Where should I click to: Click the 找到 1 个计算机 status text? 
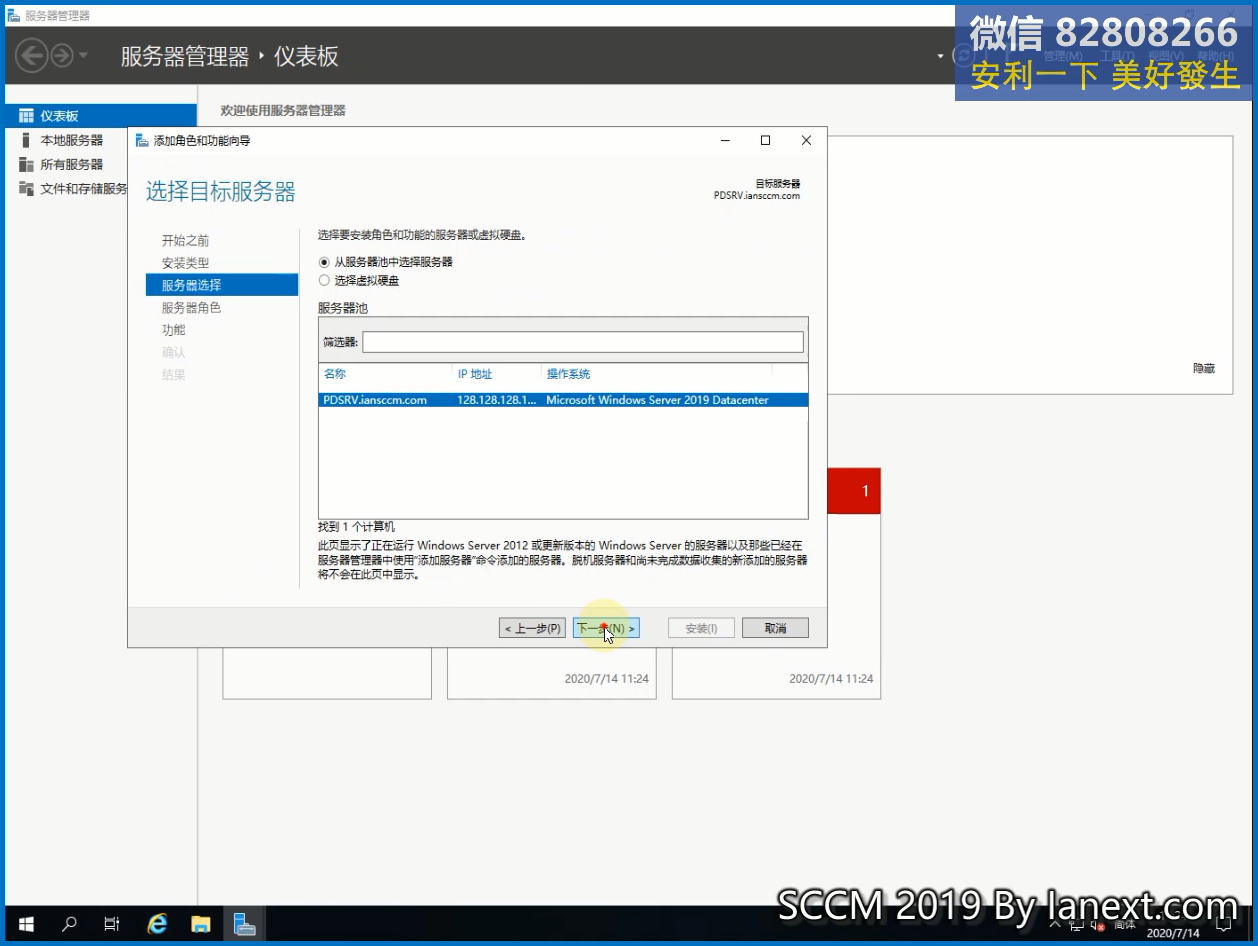(x=356, y=526)
